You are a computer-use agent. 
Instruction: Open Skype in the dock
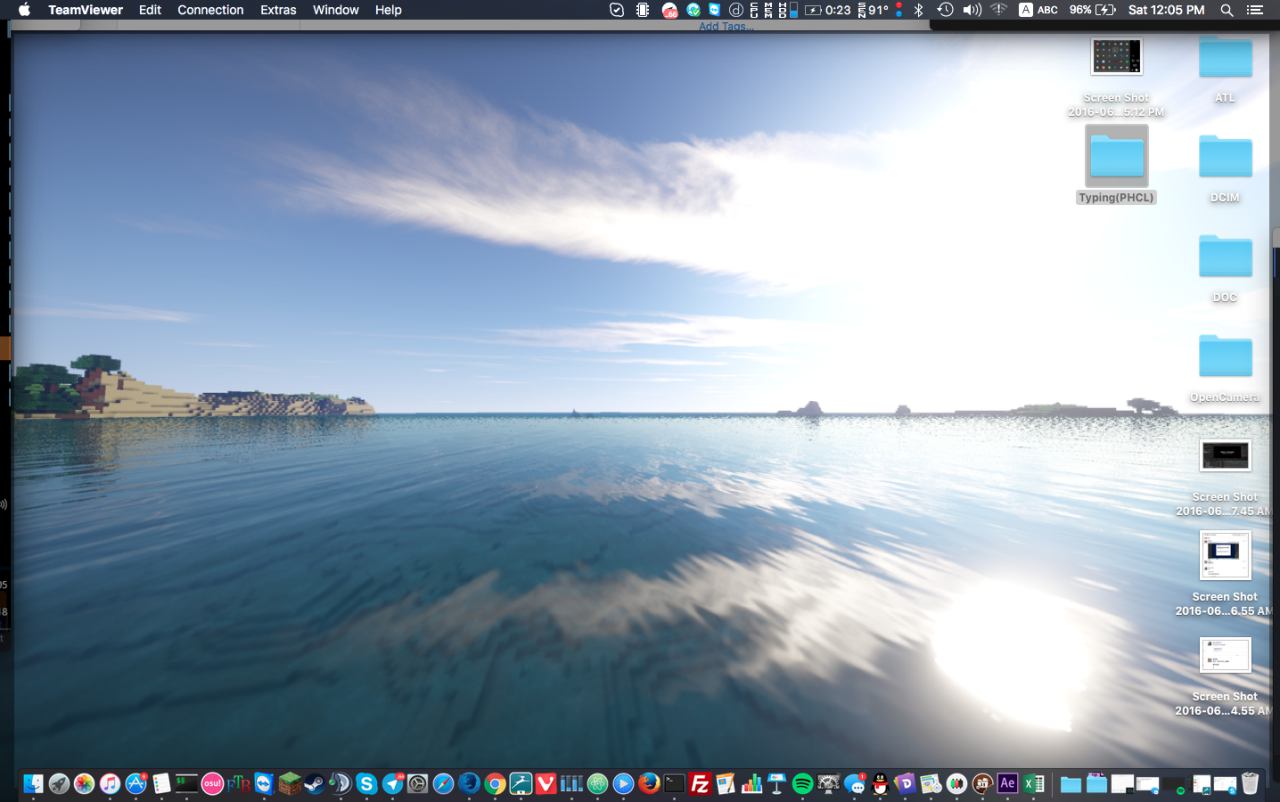point(367,784)
